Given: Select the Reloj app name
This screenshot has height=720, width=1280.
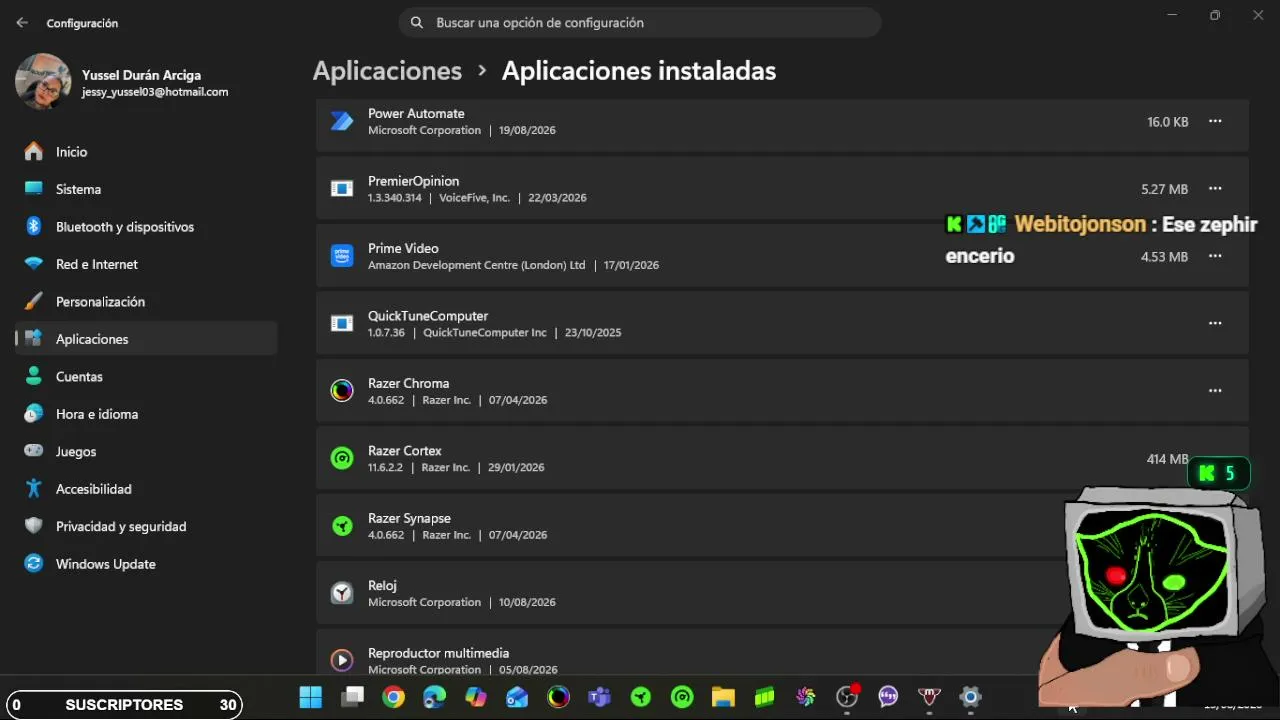Looking at the screenshot, I should [382, 585].
